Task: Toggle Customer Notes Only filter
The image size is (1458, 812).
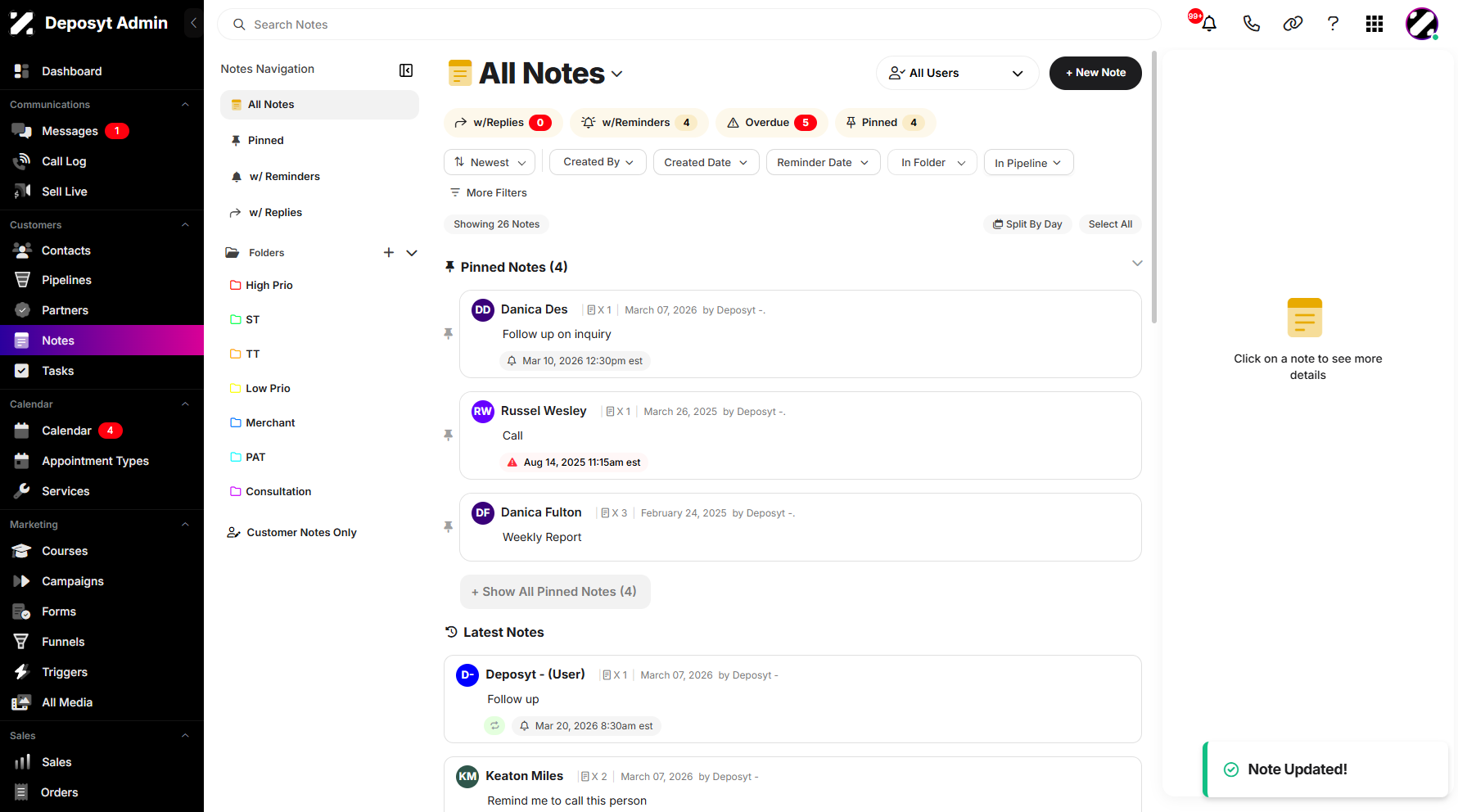Action: coord(292,533)
